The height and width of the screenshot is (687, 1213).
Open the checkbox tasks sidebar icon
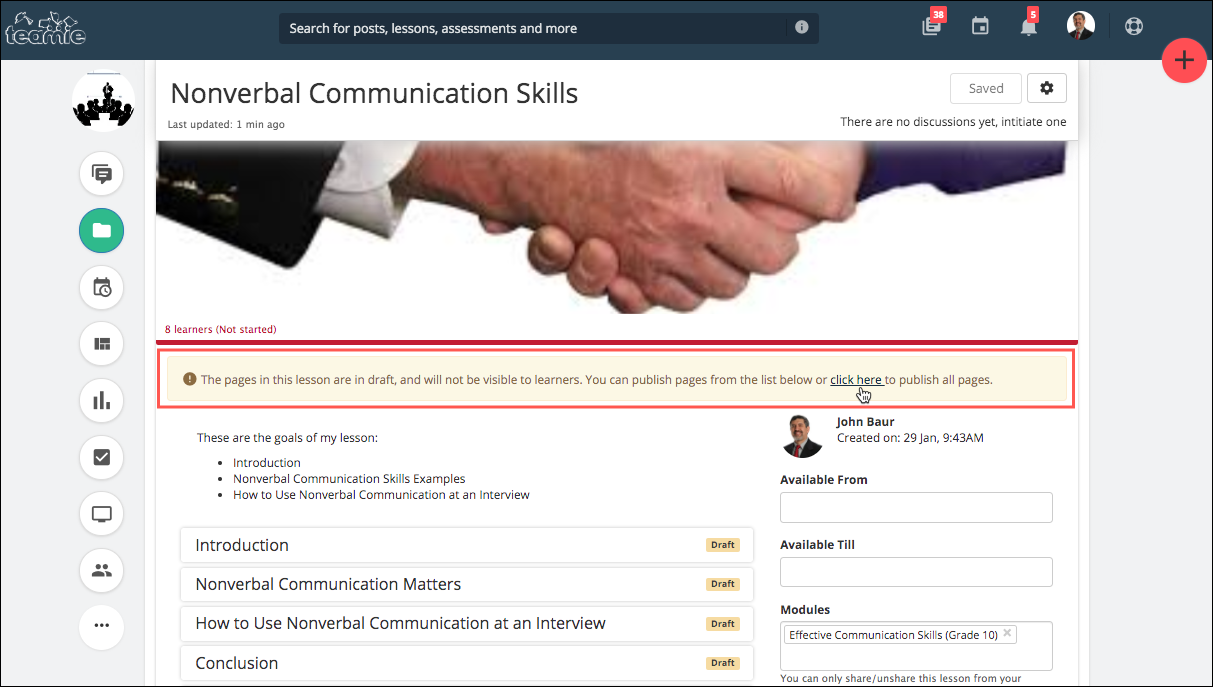click(x=101, y=458)
